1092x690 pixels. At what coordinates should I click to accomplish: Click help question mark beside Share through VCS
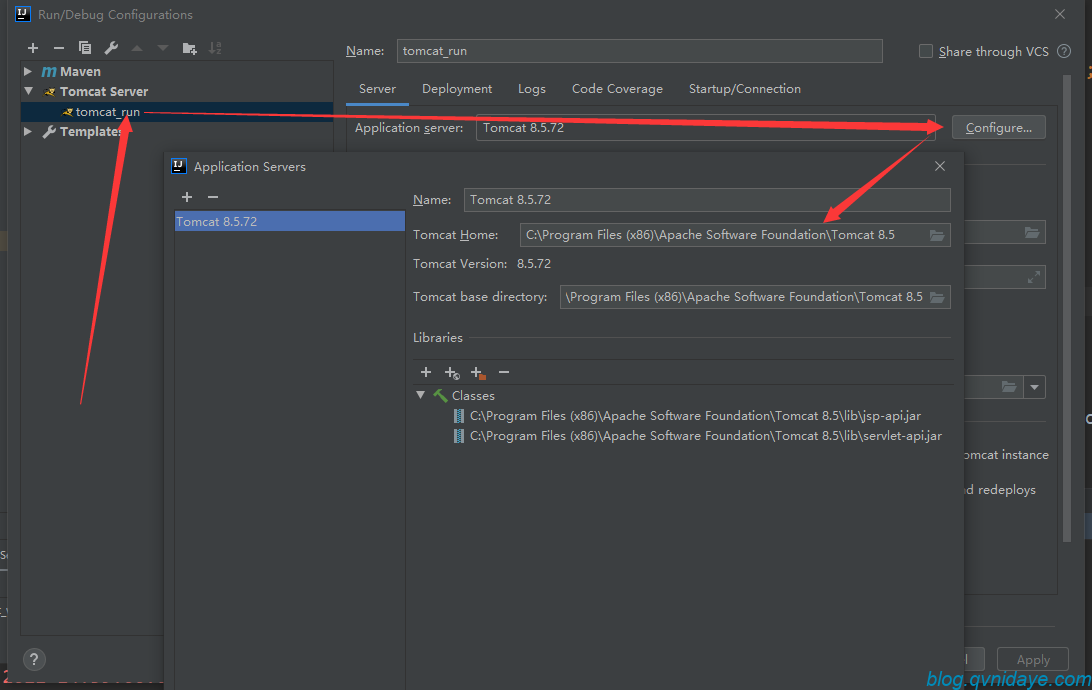coord(1064,51)
